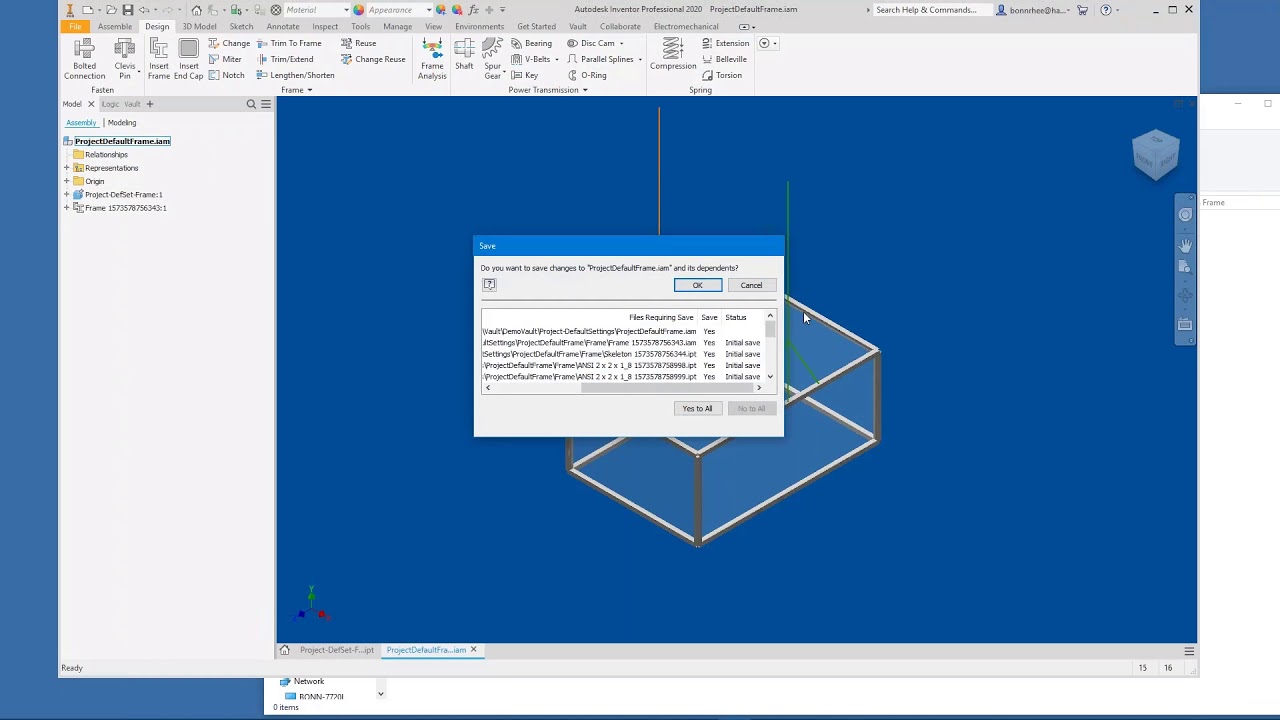Click the Change Reuse tool
The width and height of the screenshot is (1280, 720).
coord(373,59)
